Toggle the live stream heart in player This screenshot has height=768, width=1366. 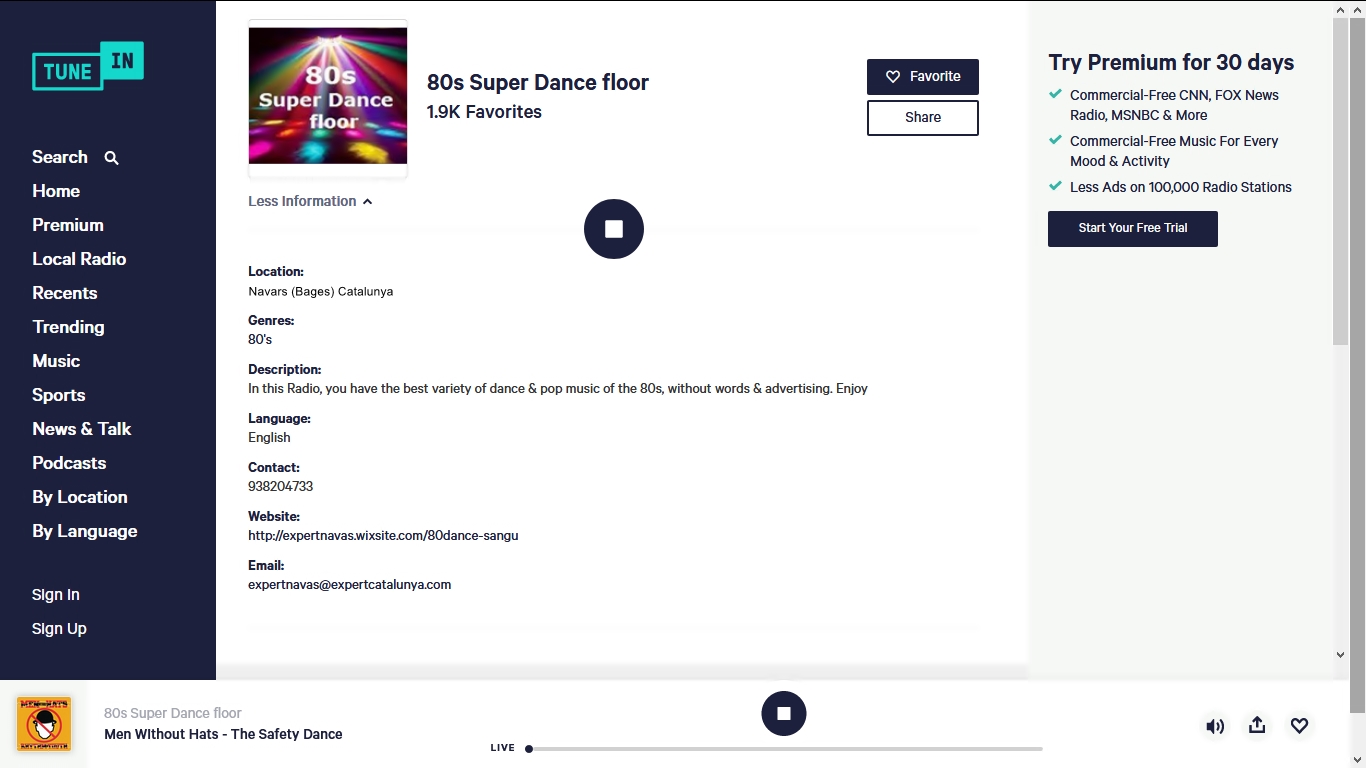pos(1299,725)
